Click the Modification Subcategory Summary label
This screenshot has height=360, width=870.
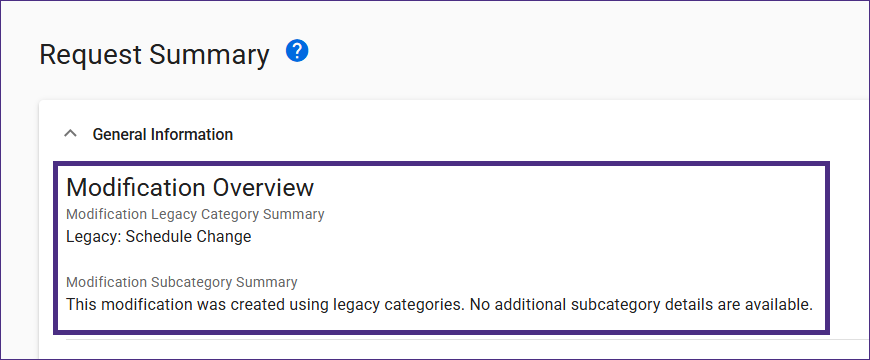[181, 282]
